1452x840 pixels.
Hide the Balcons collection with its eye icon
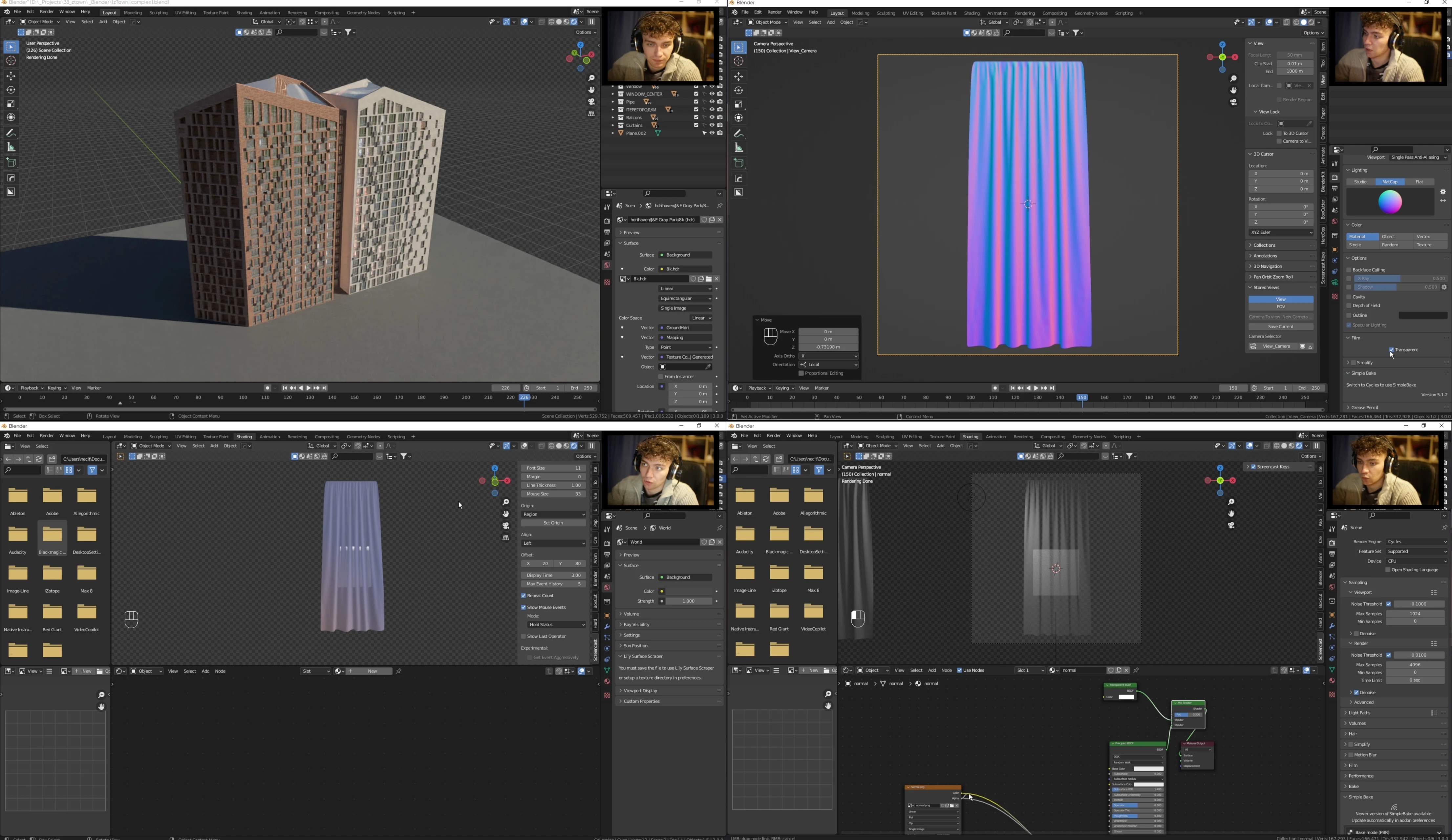tap(712, 117)
